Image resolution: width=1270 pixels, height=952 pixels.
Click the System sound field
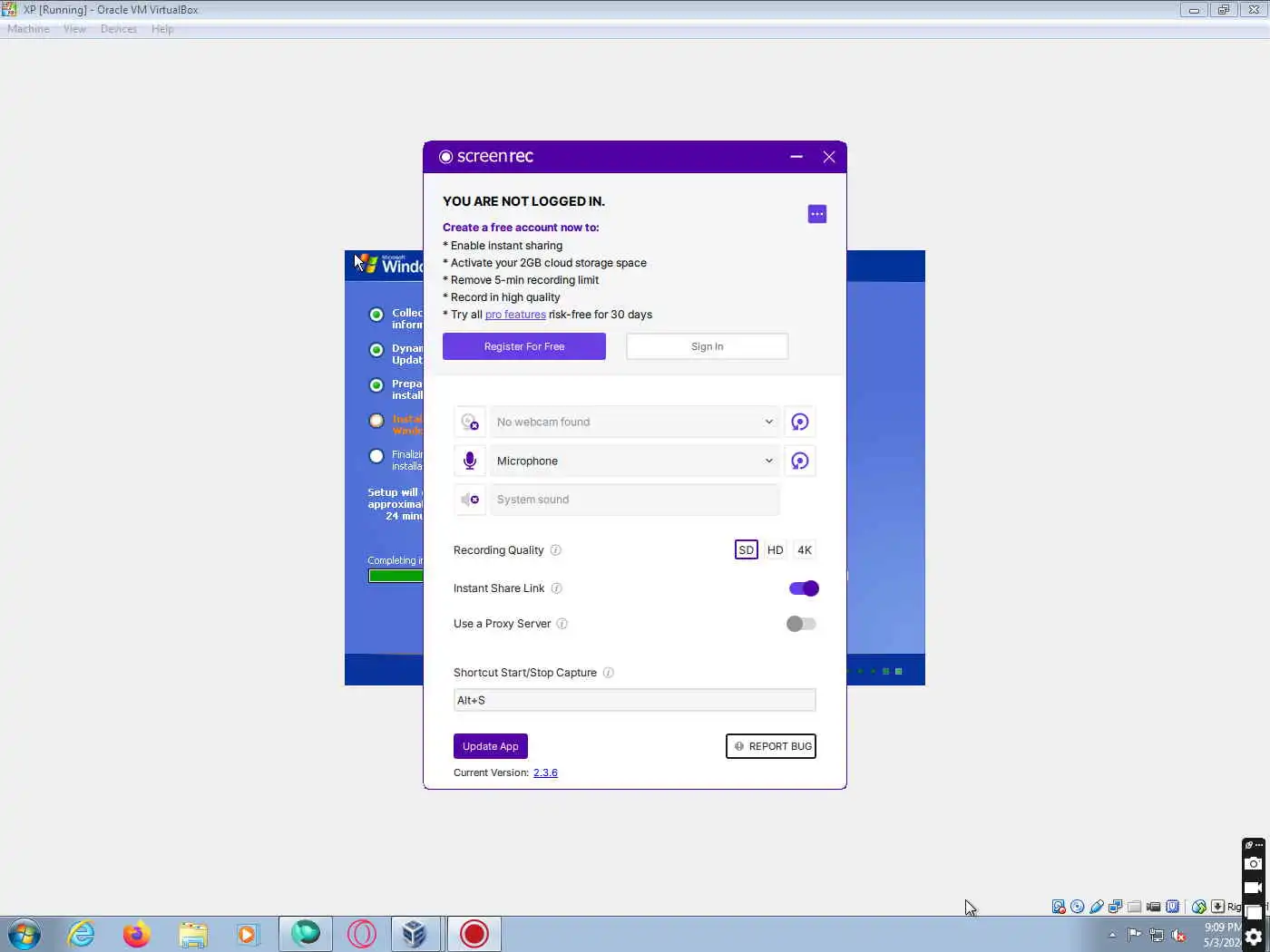pyautogui.click(x=635, y=500)
